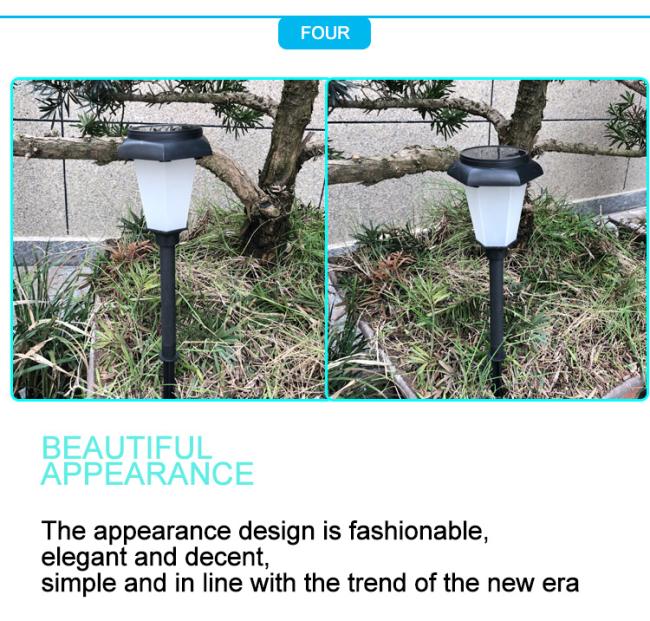Select the white lampshade in left photo
The height and width of the screenshot is (621, 650).
pyautogui.click(x=165, y=194)
